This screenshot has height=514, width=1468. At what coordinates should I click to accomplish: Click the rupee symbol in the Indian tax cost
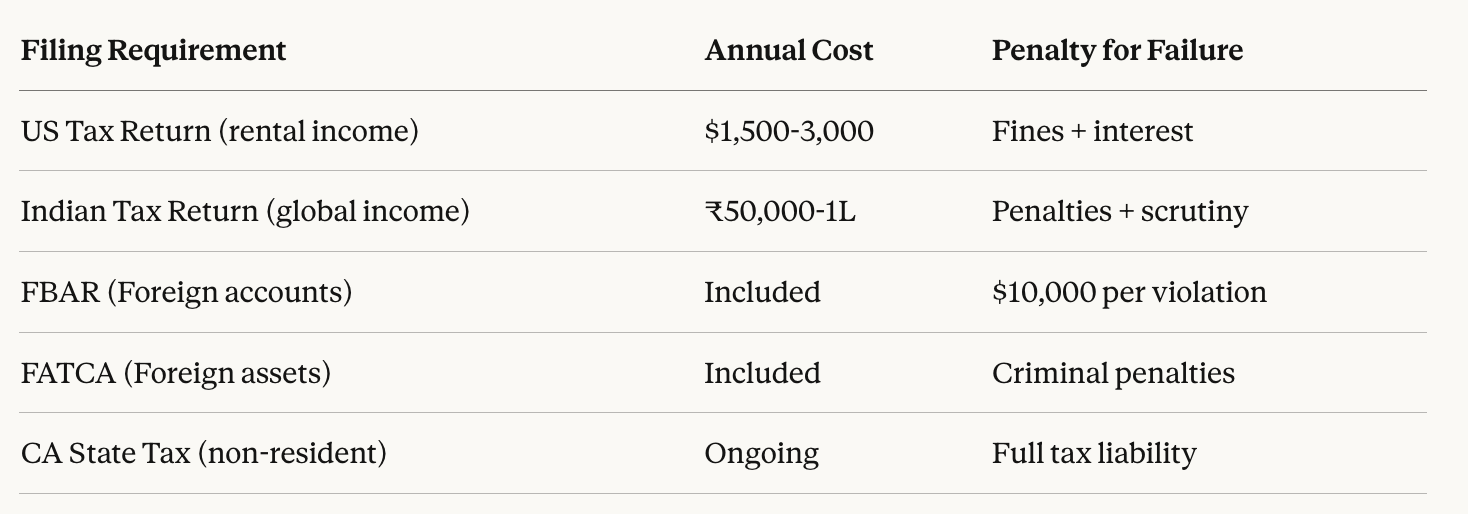point(713,212)
